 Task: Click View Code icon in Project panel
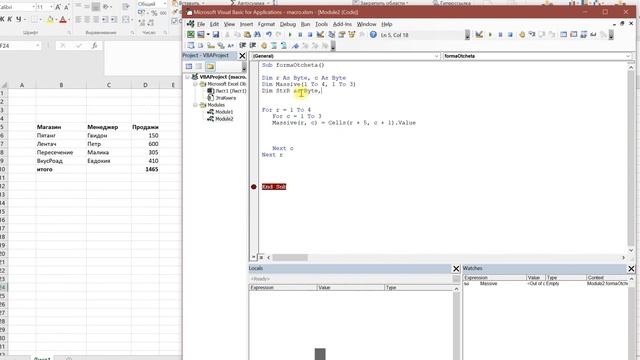(189, 66)
